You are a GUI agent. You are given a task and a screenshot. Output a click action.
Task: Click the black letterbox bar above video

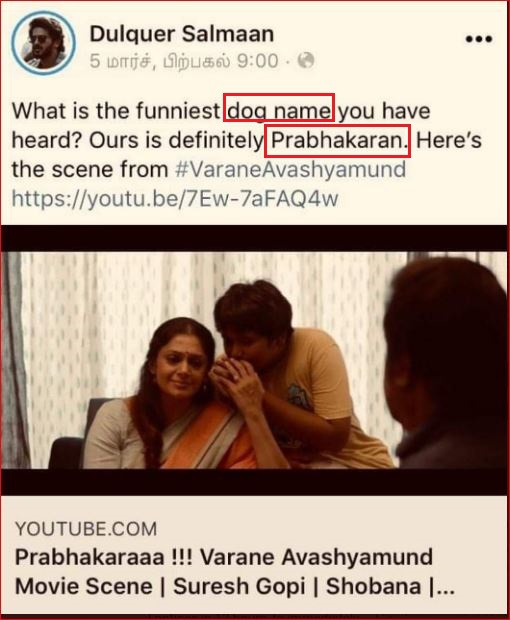pyautogui.click(x=254, y=238)
